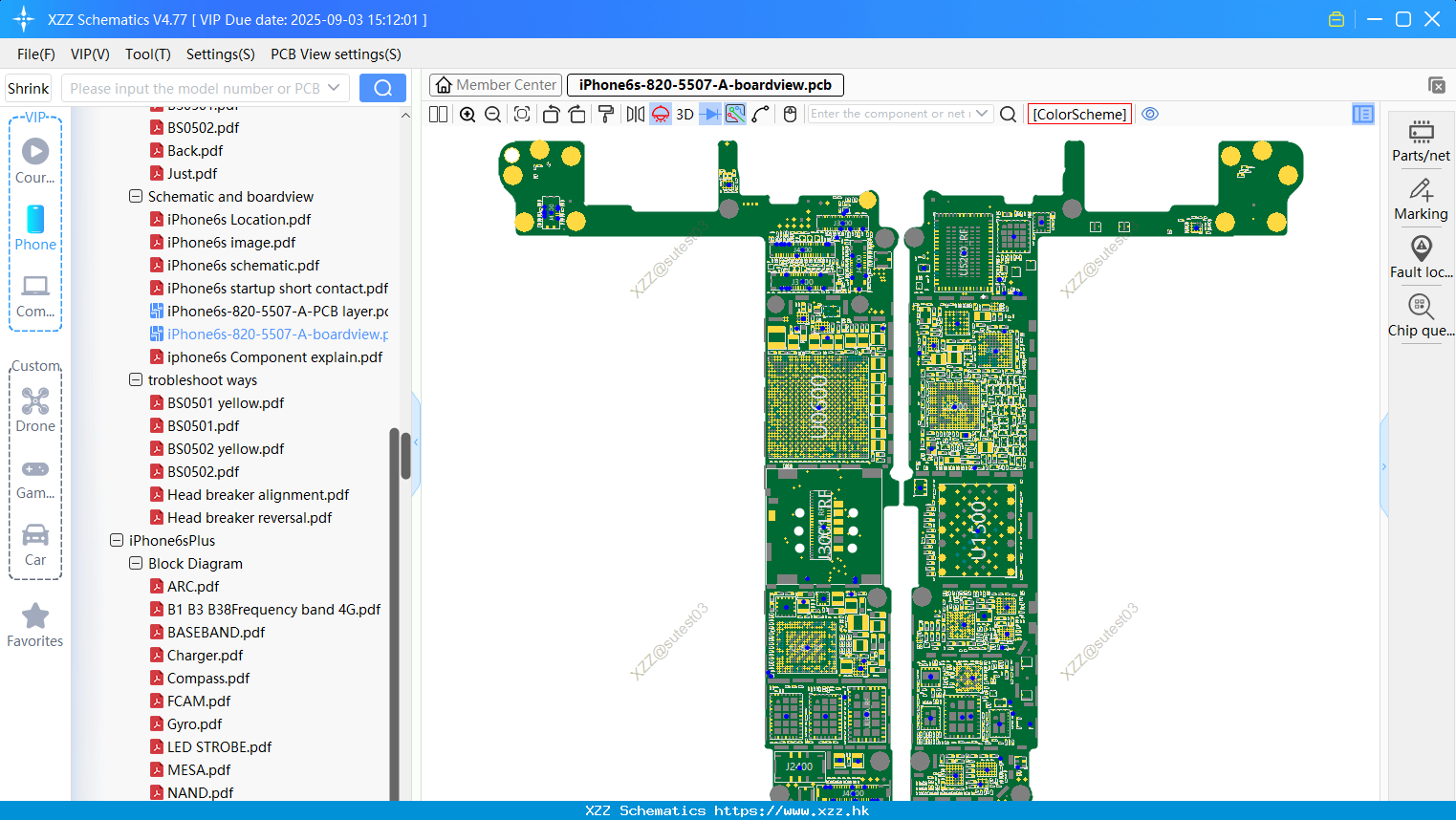Open the PCB View settings menu

(x=336, y=54)
